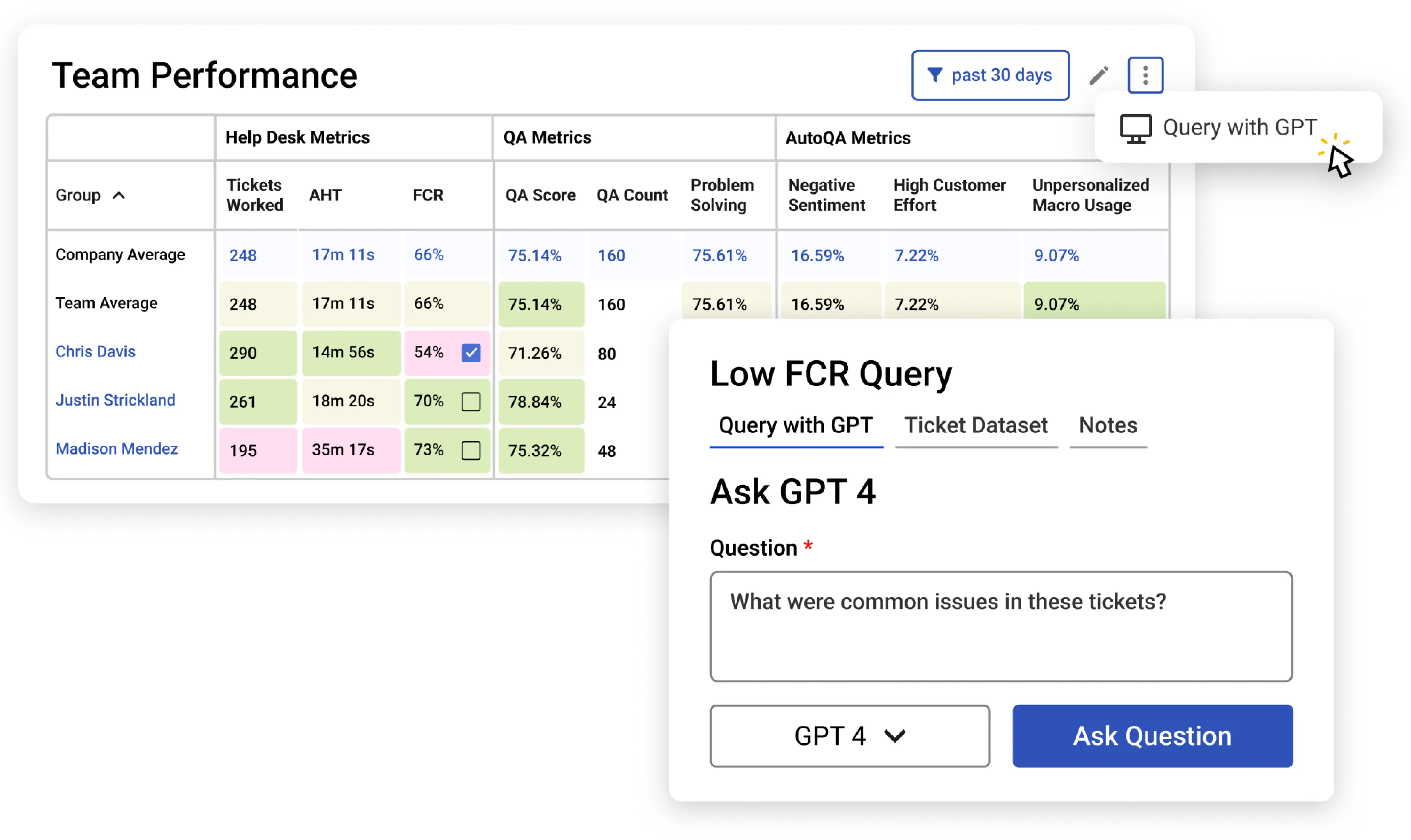This screenshot has width=1411, height=840.
Task: Click the Problem Solving column header
Action: 722,195
